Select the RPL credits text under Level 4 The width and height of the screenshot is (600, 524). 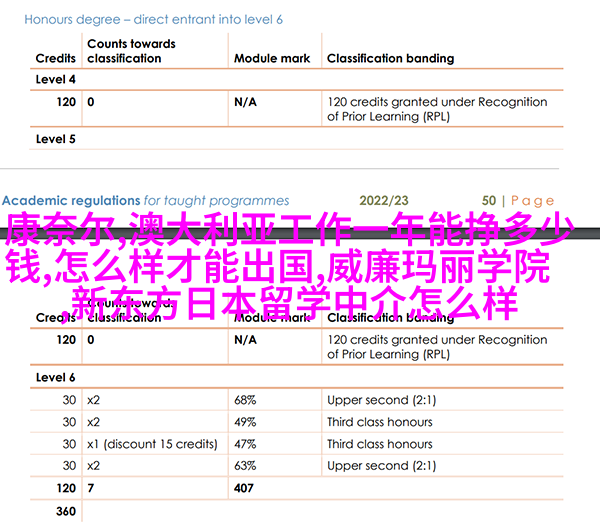point(437,109)
